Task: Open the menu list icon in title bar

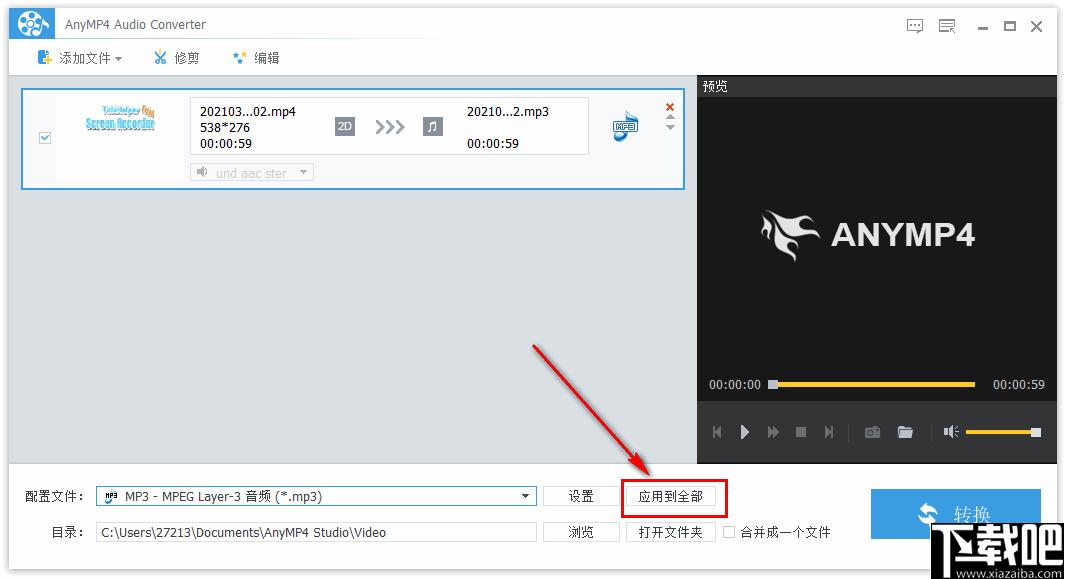Action: click(947, 26)
